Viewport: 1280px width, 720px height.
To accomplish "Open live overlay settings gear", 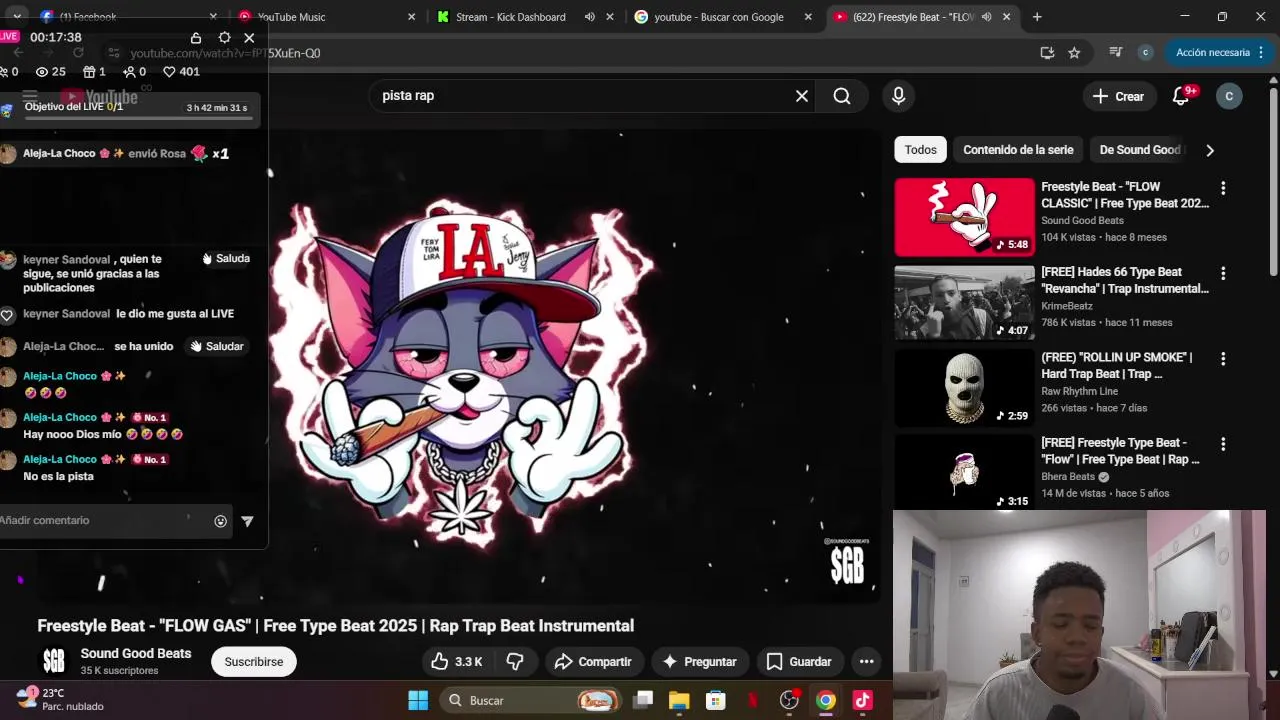I will [224, 38].
